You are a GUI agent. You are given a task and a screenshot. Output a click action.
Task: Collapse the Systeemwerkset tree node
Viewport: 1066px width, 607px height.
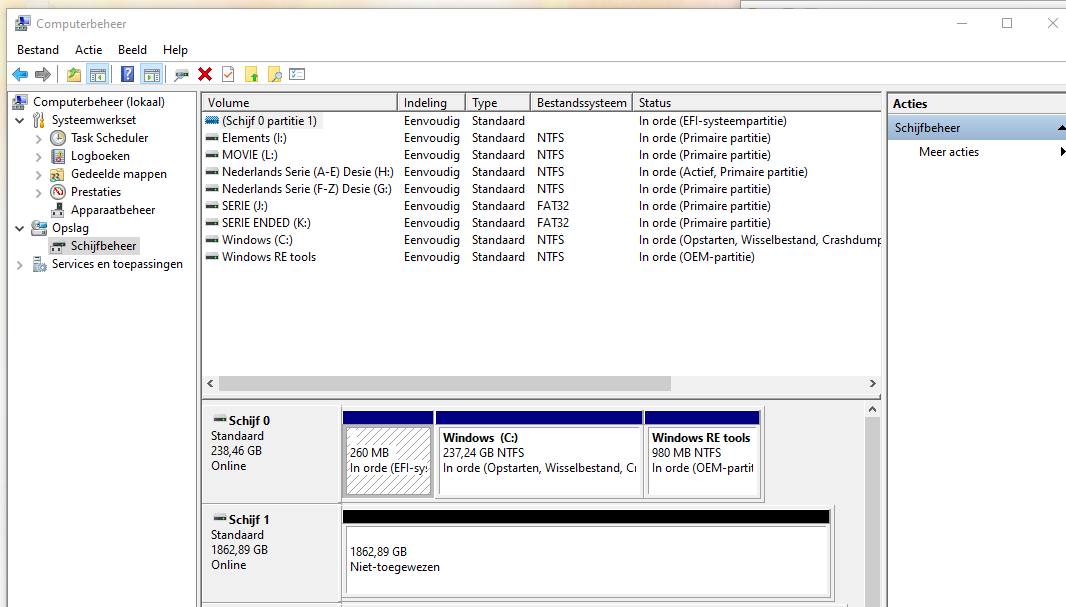pyautogui.click(x=20, y=120)
